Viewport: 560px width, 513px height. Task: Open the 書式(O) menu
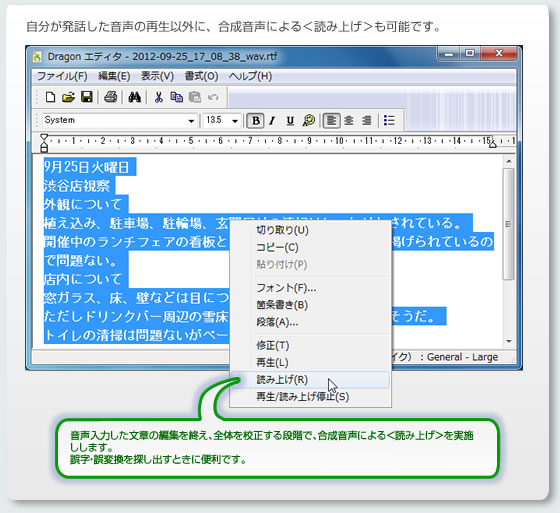[x=201, y=76]
